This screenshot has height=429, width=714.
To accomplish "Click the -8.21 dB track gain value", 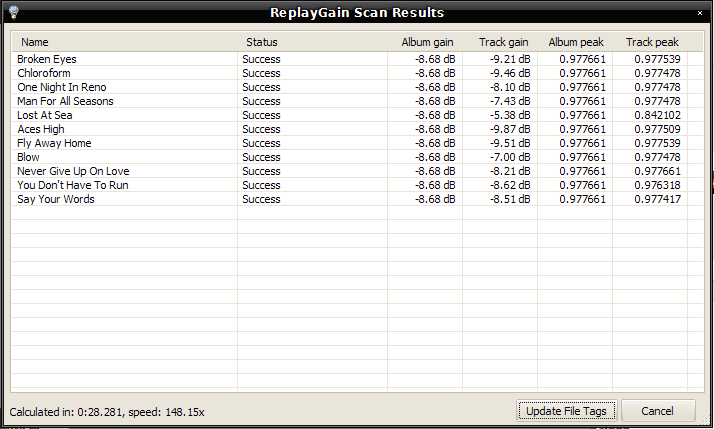I will pyautogui.click(x=510, y=171).
